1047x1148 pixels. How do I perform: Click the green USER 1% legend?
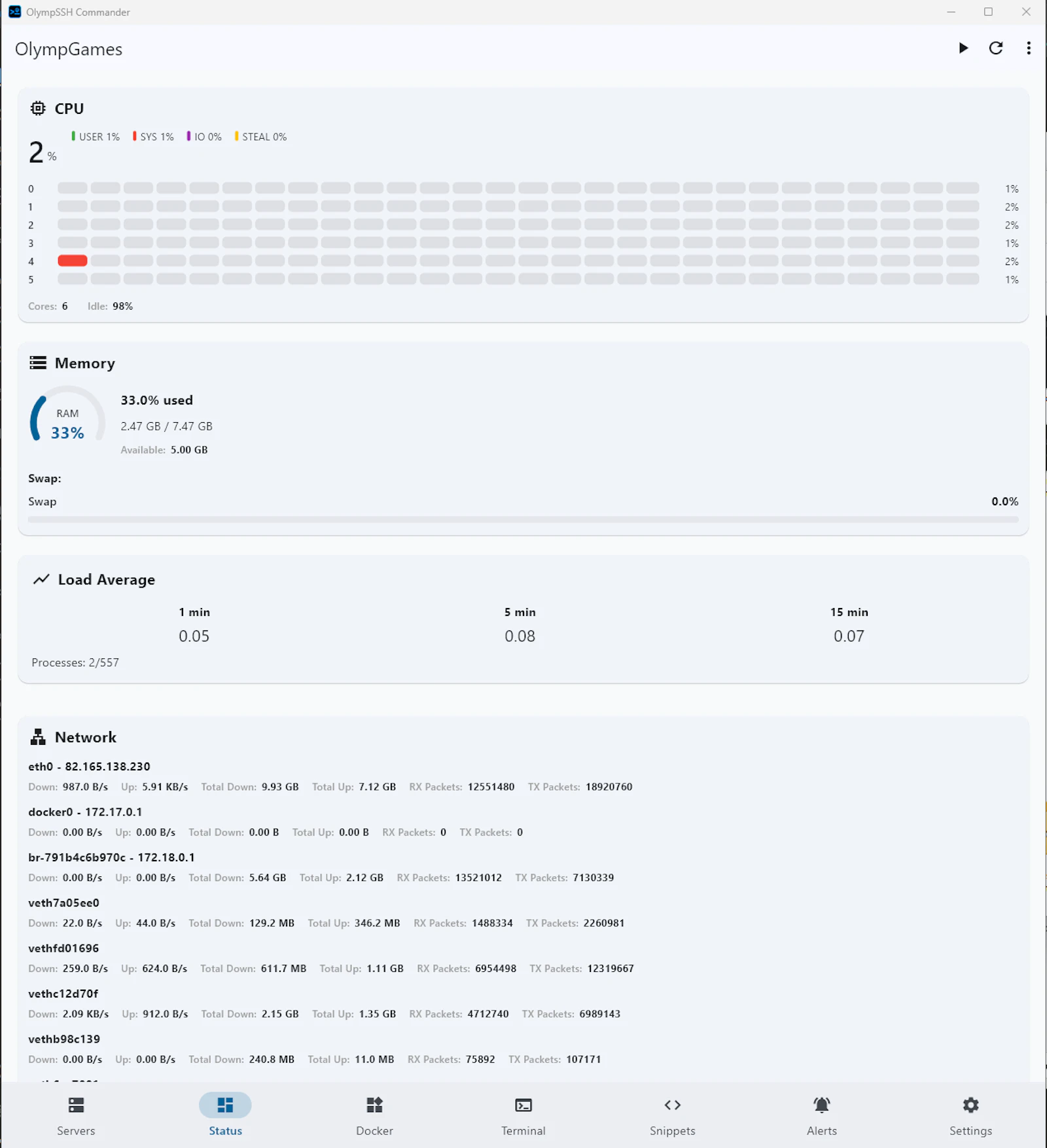tap(96, 136)
